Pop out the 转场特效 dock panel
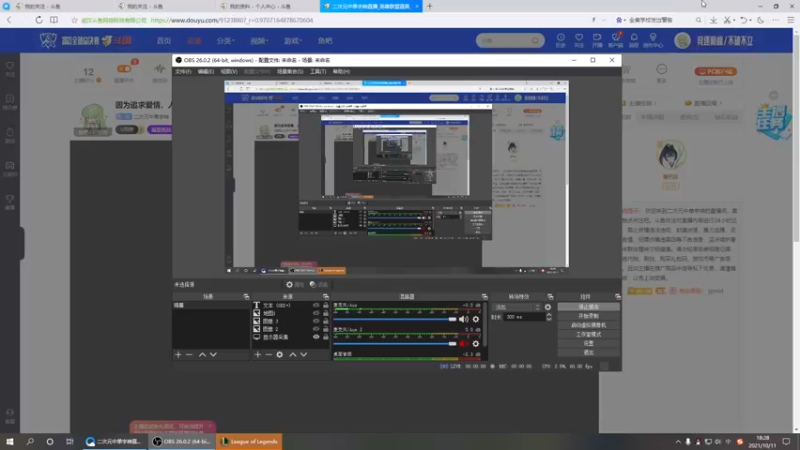 click(x=550, y=296)
